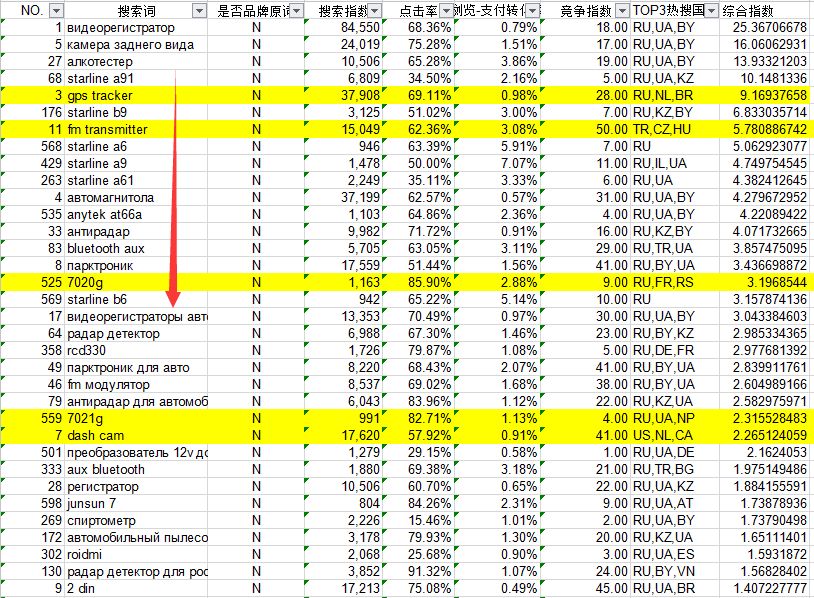Select the cell 'спиртометр'
Viewport: 814px width, 598px height.
[x=136, y=521]
